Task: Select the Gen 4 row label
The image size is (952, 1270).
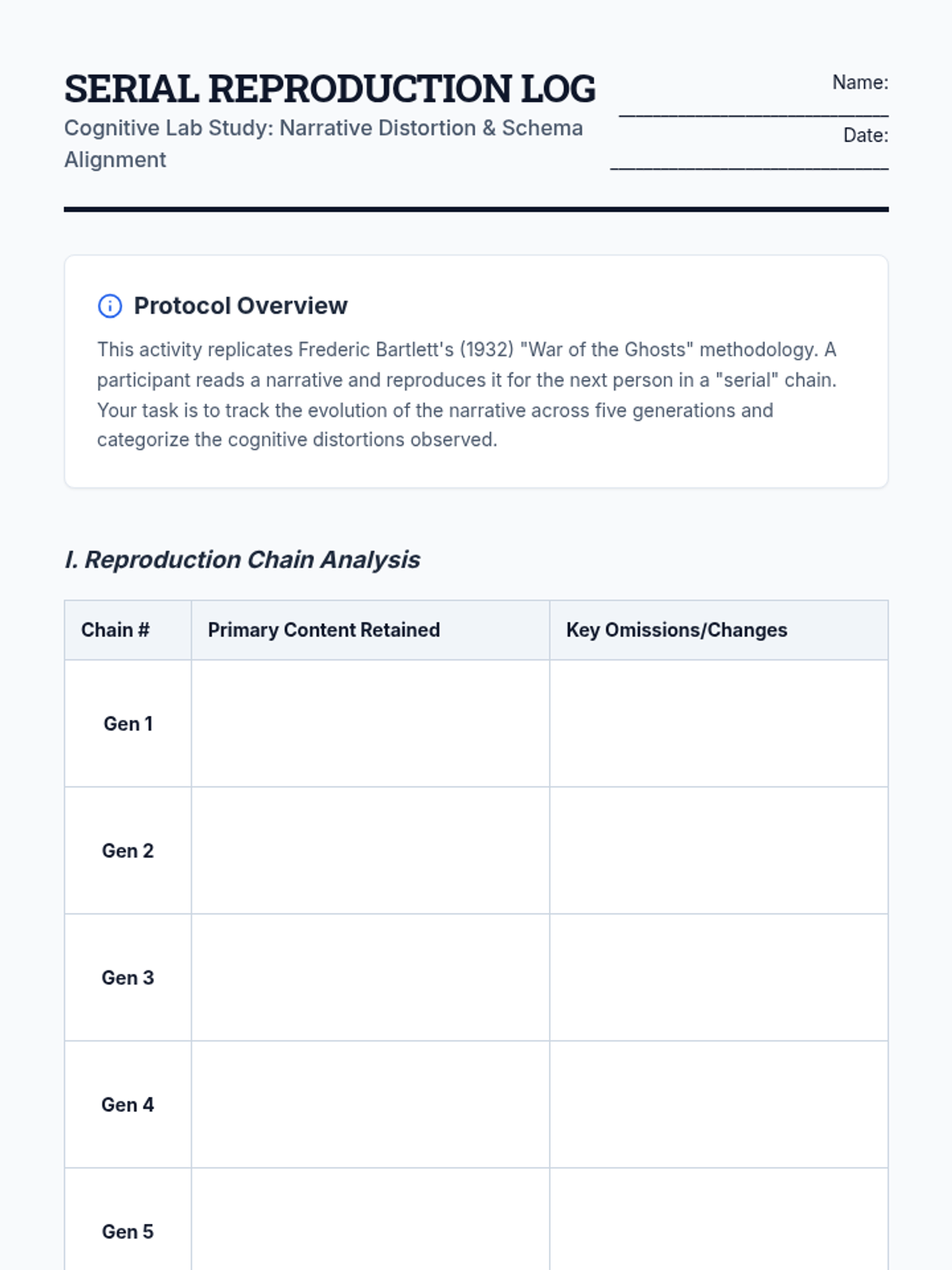Action: pos(128,1105)
